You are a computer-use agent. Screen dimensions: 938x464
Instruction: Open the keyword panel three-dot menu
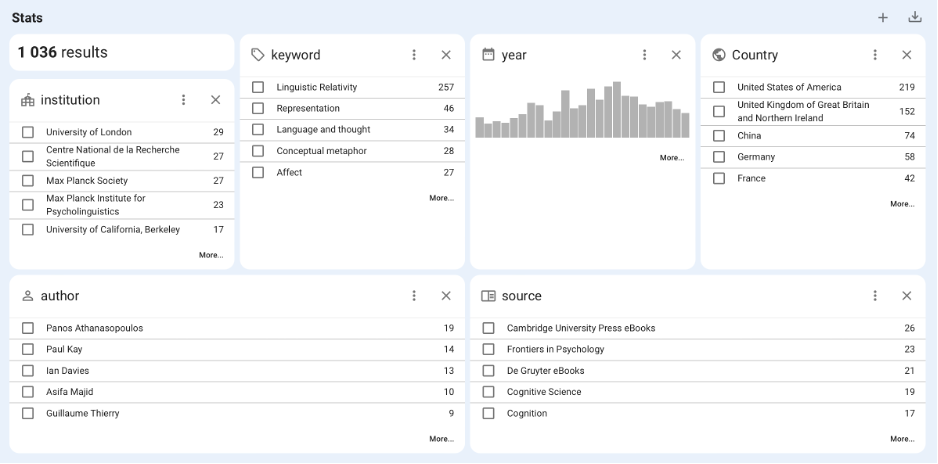(414, 55)
